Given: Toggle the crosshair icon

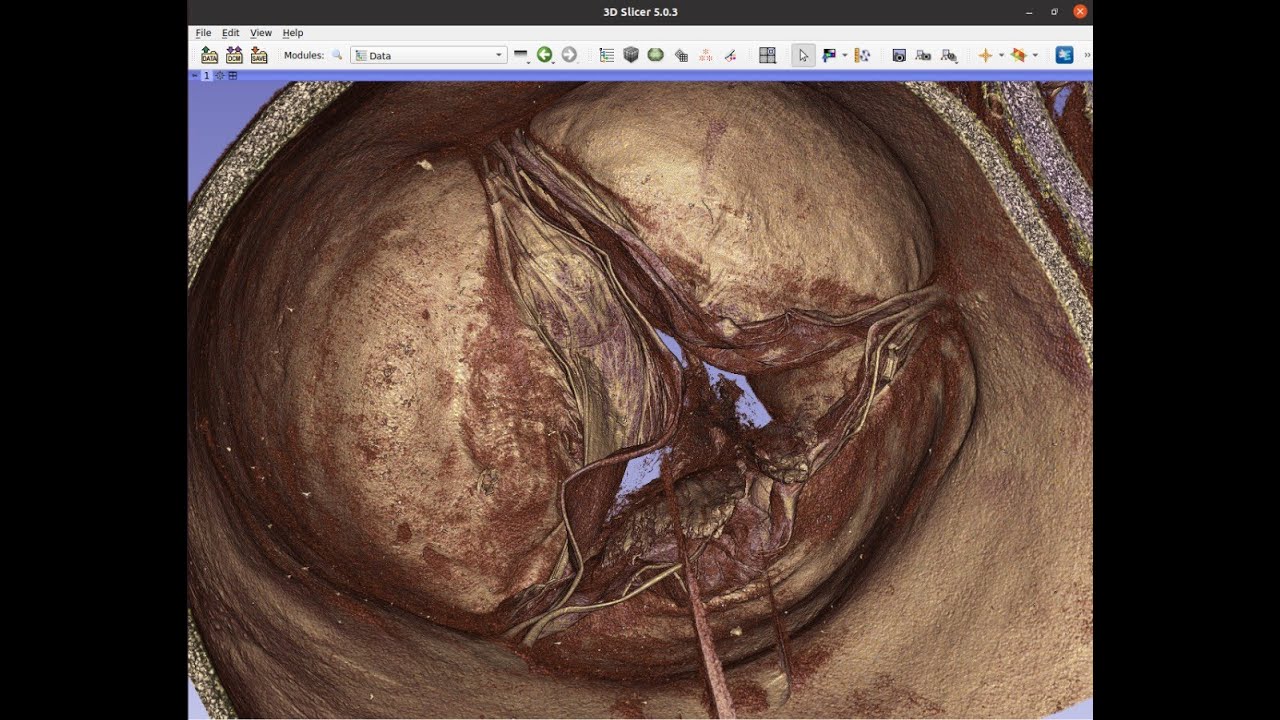Looking at the screenshot, I should pos(985,55).
